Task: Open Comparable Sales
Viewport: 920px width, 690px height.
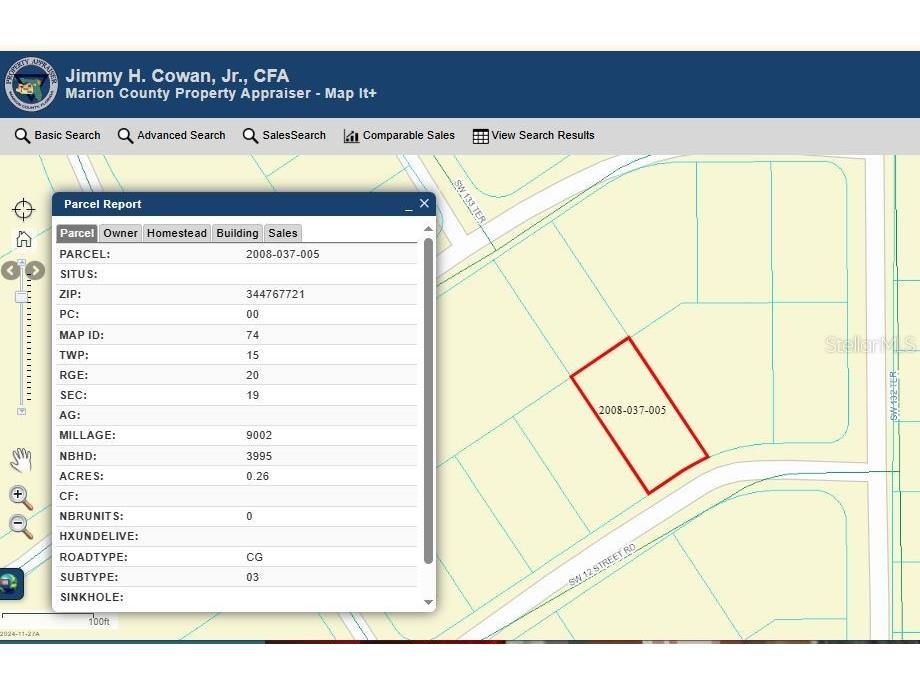Action: pos(399,136)
